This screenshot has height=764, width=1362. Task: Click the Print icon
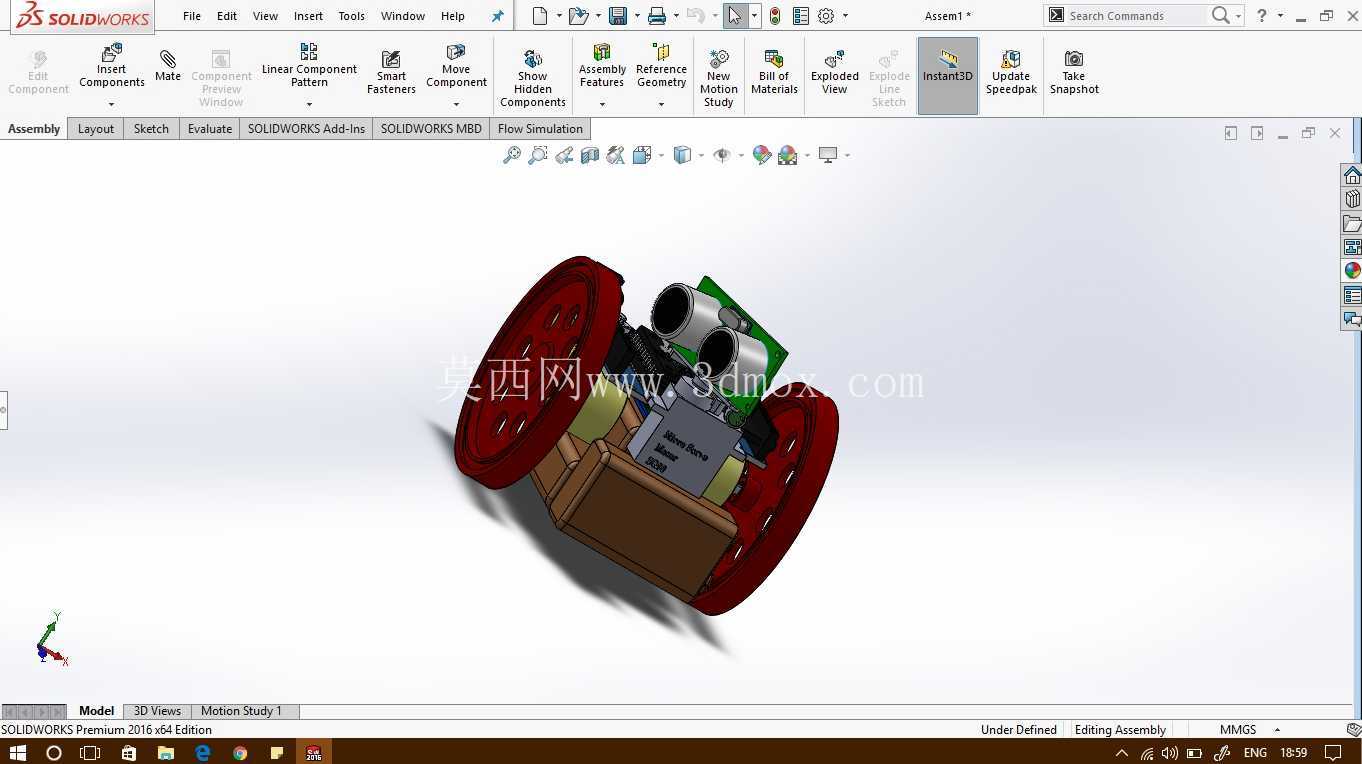click(657, 16)
